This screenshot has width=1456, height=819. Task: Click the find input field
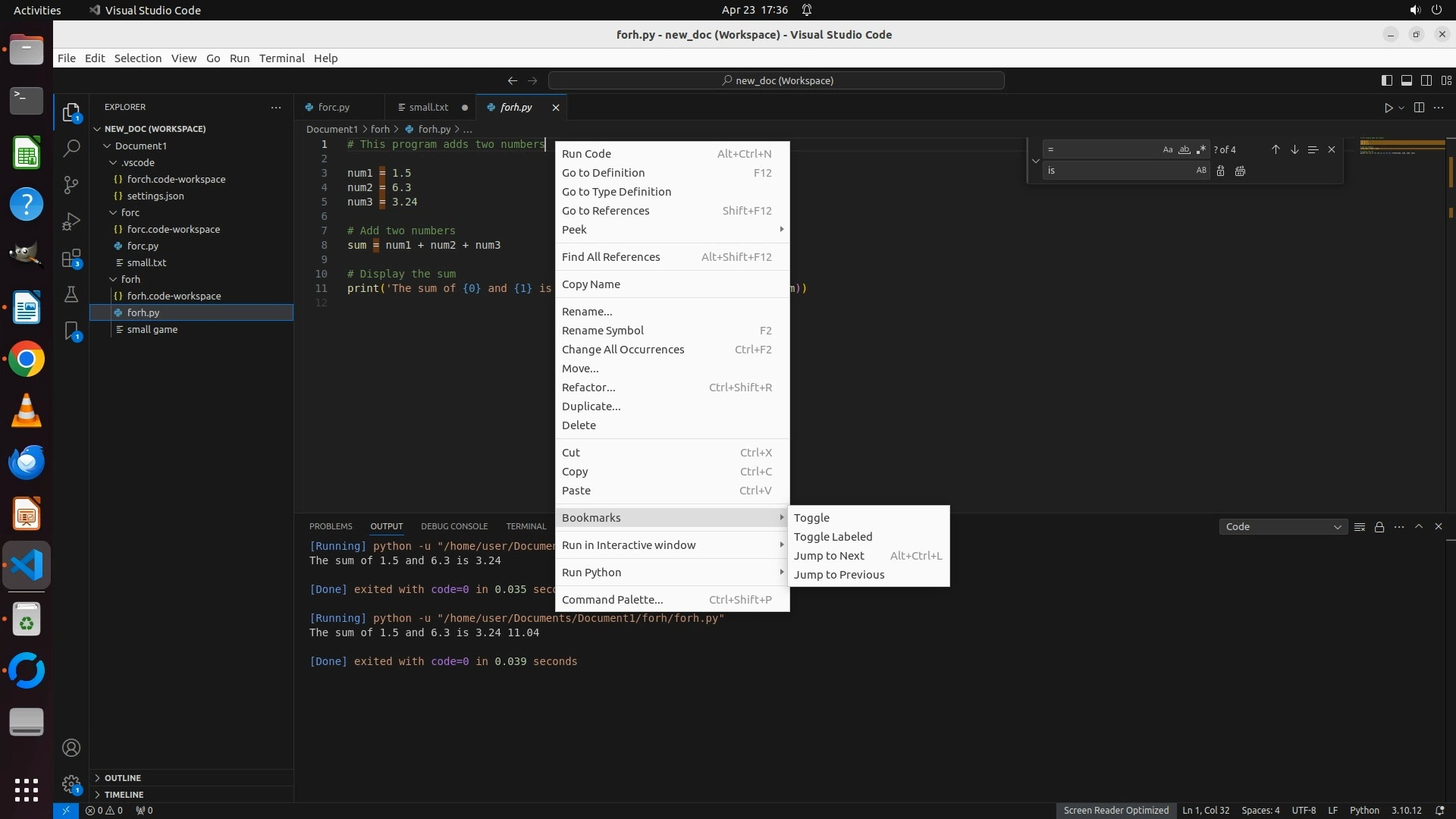click(x=1100, y=149)
